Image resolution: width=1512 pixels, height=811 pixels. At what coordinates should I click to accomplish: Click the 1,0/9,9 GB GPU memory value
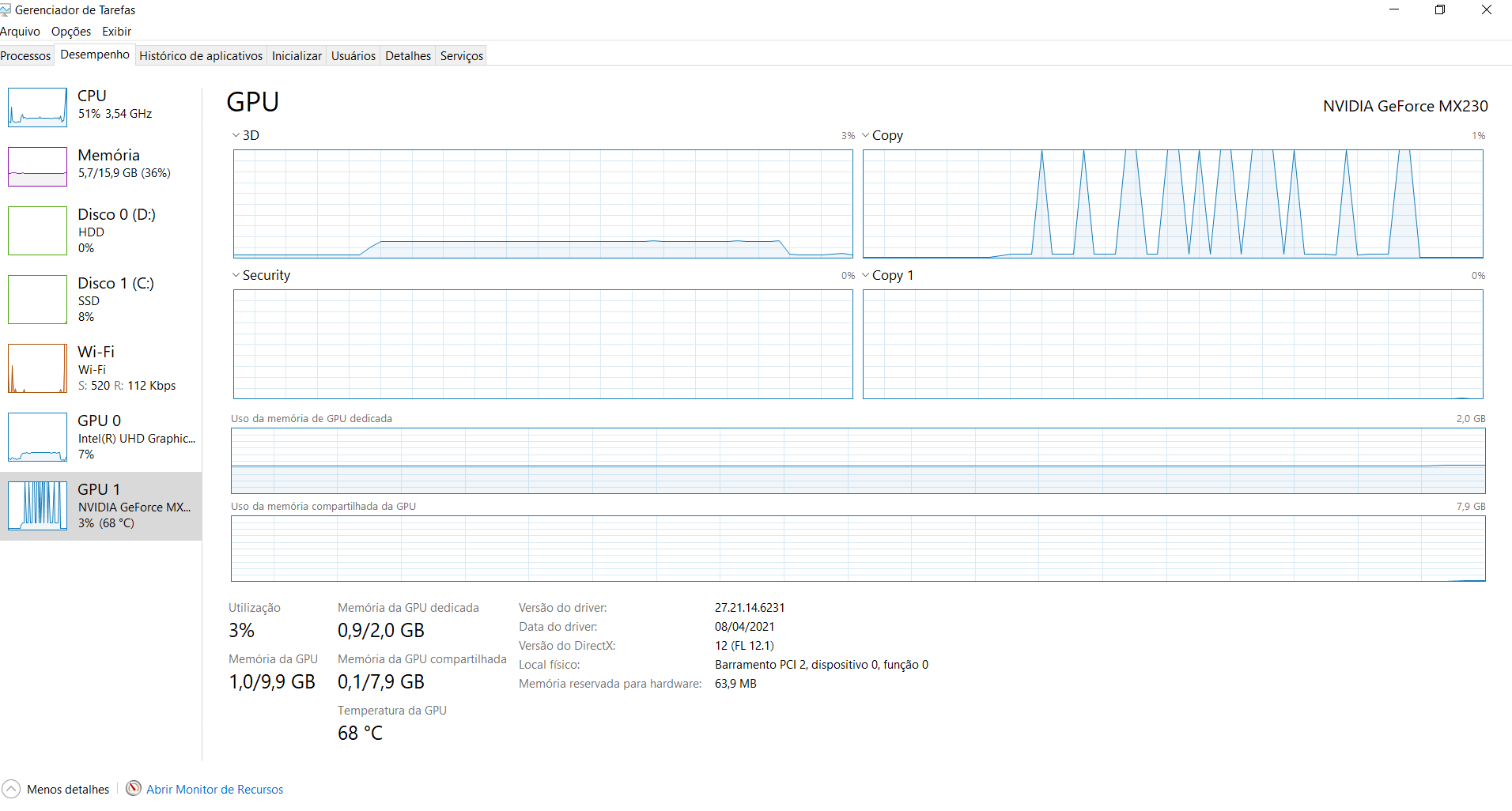[x=272, y=681]
